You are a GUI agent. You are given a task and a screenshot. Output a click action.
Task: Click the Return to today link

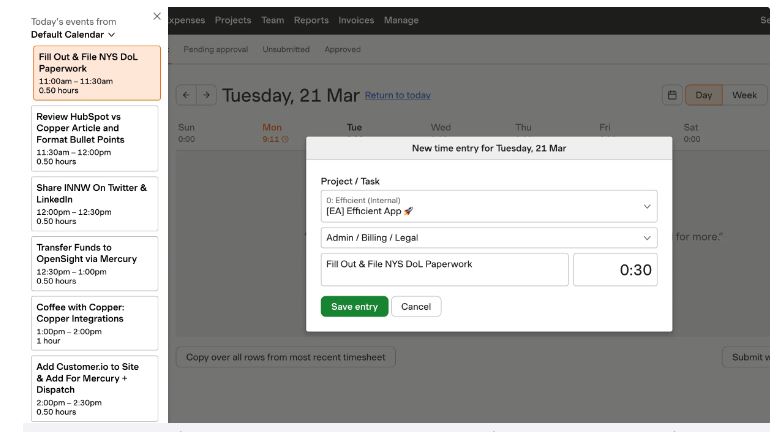[397, 95]
